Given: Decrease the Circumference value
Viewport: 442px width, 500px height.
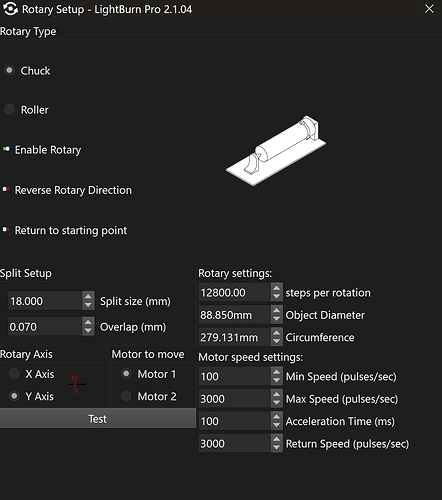Looking at the screenshot, I should (276, 341).
